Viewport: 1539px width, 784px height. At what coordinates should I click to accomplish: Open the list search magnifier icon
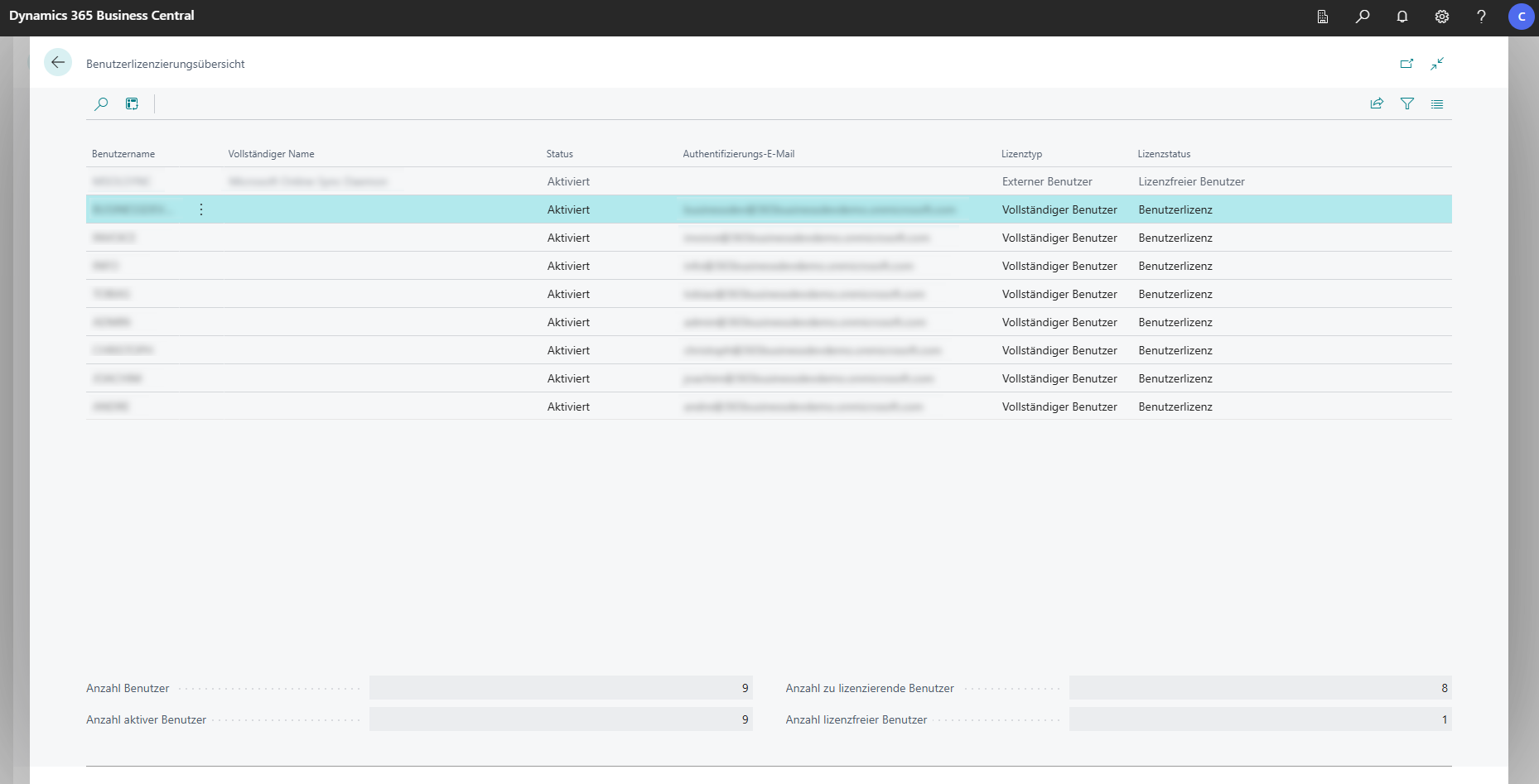101,103
